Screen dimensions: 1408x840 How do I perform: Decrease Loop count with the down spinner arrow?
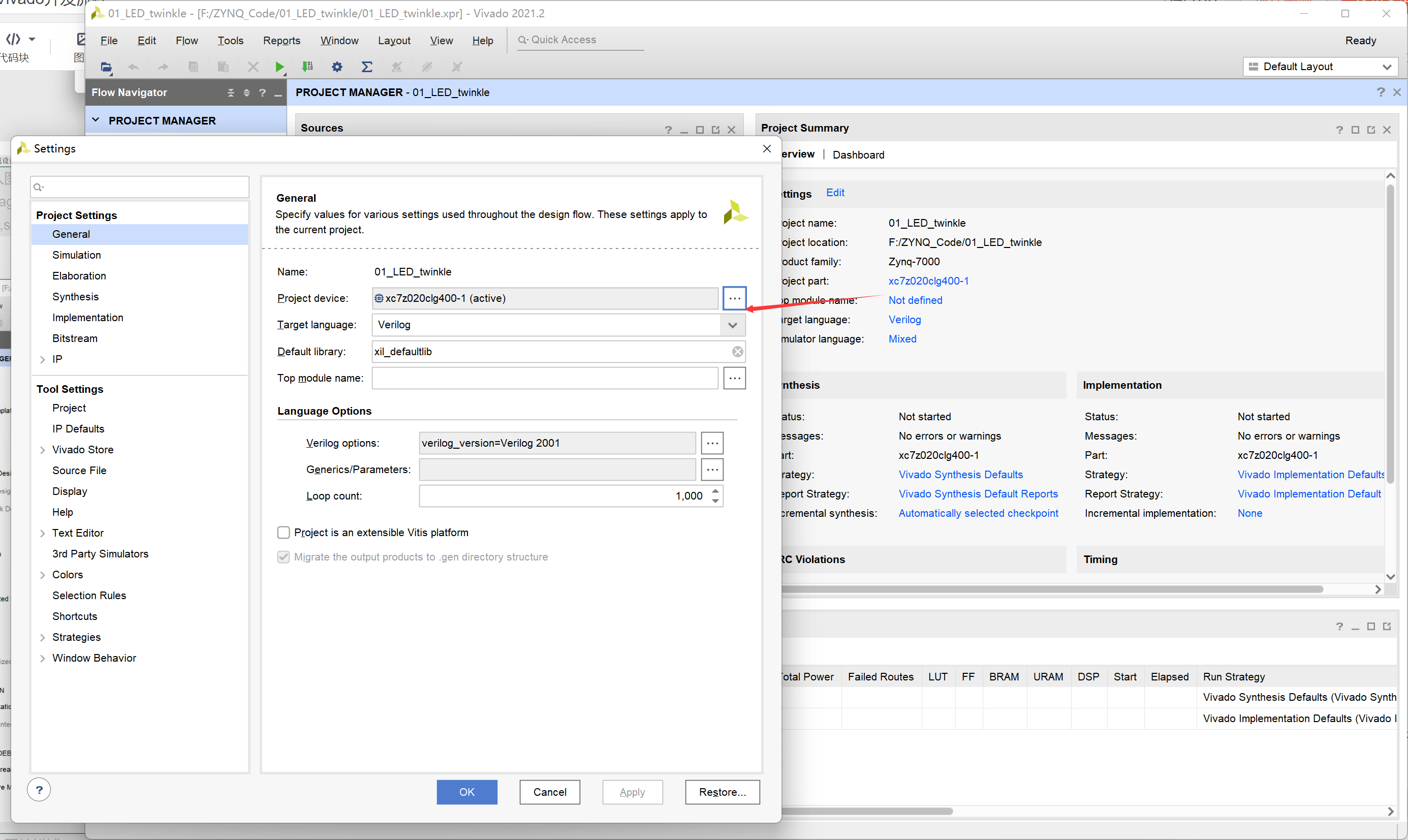[715, 501]
